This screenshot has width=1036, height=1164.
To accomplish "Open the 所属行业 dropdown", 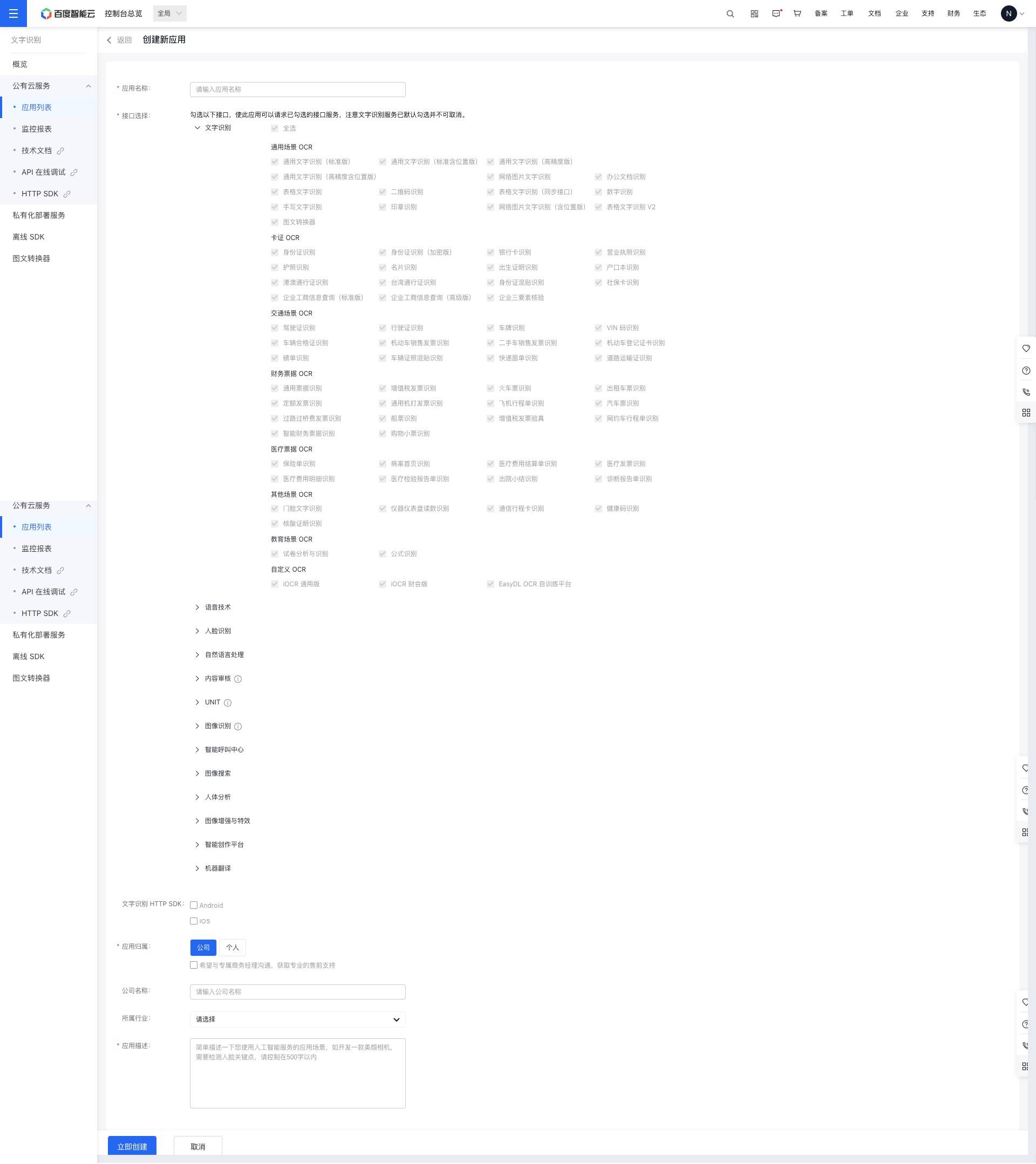I will click(x=297, y=1019).
